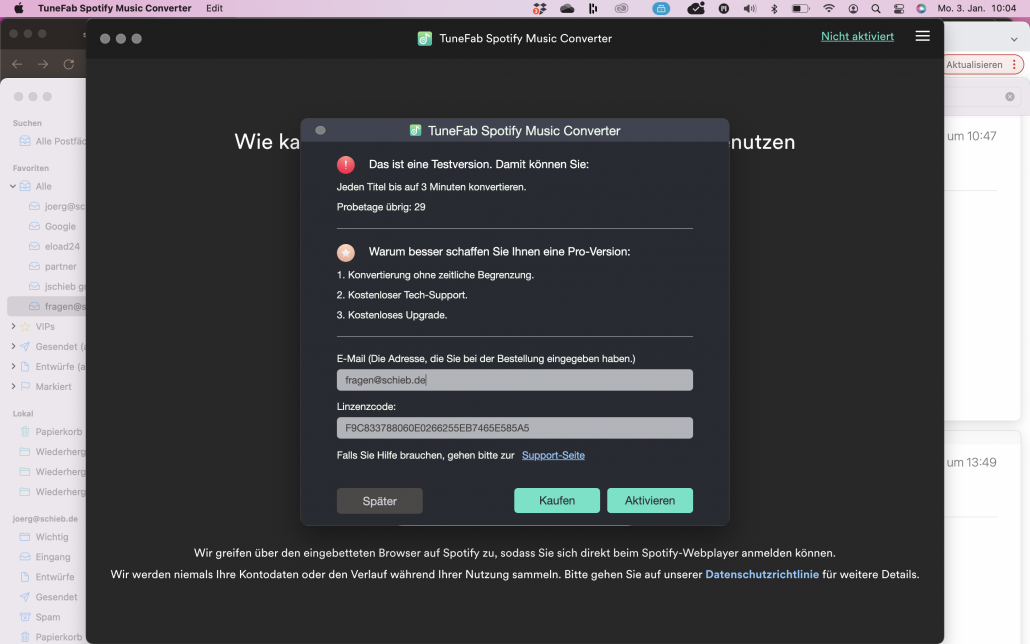Collapse the Alle favorites group in Mail

pyautogui.click(x=12, y=186)
